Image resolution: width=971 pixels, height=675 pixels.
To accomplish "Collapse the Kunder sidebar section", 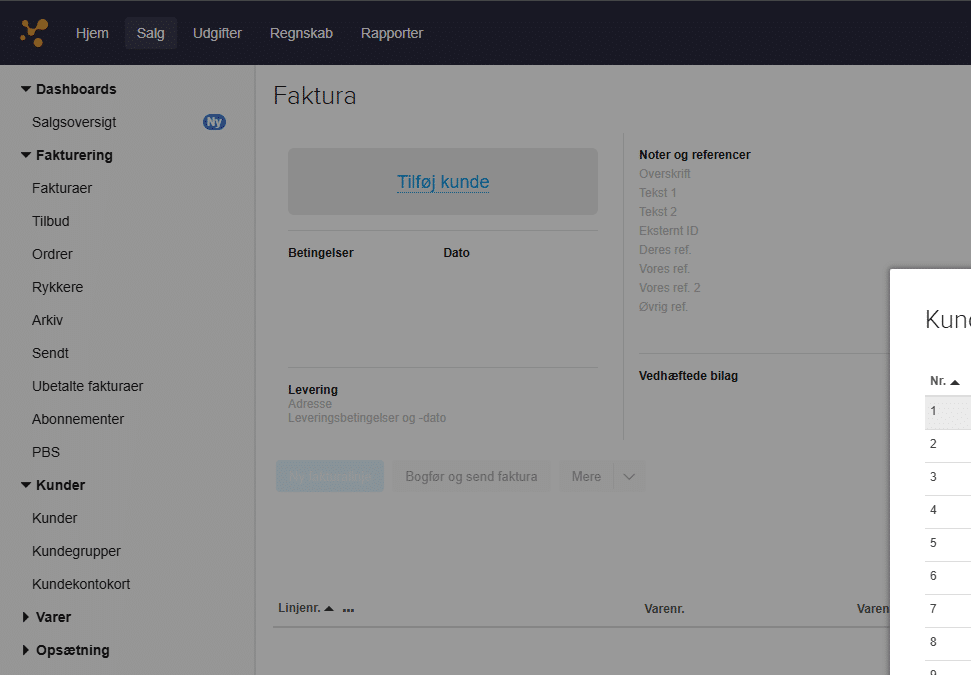I will coord(26,485).
